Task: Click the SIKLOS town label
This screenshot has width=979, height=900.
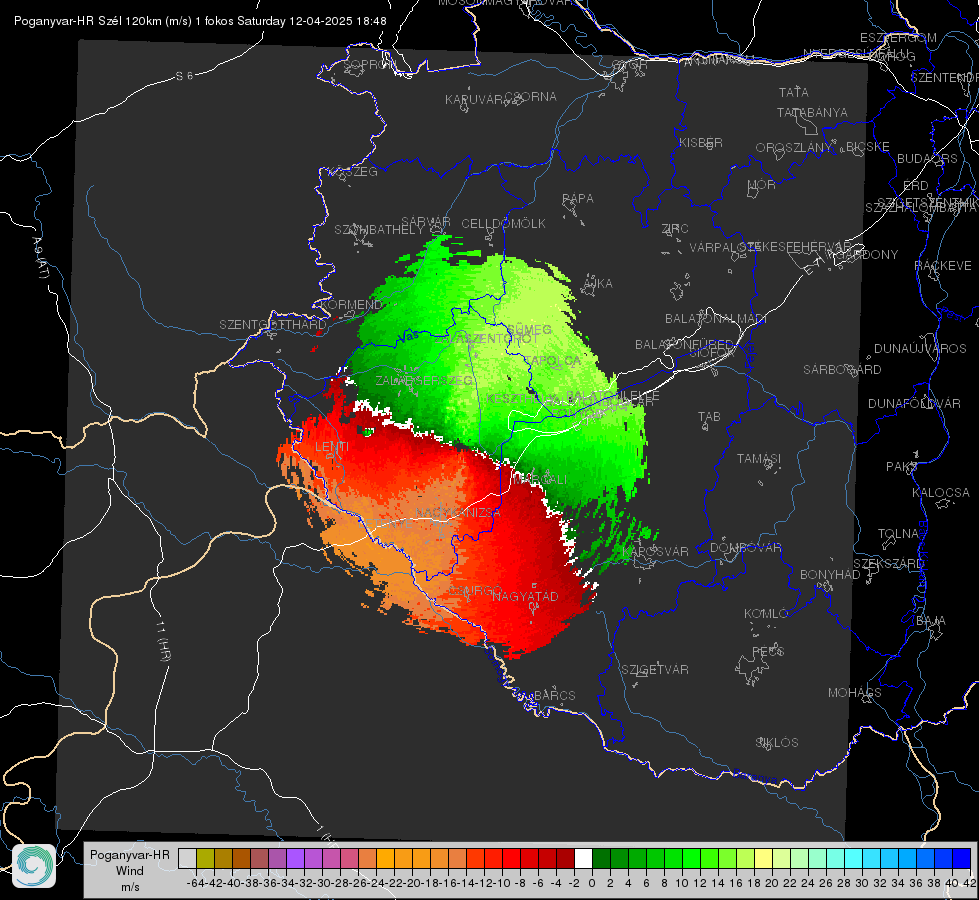Action: 777,743
